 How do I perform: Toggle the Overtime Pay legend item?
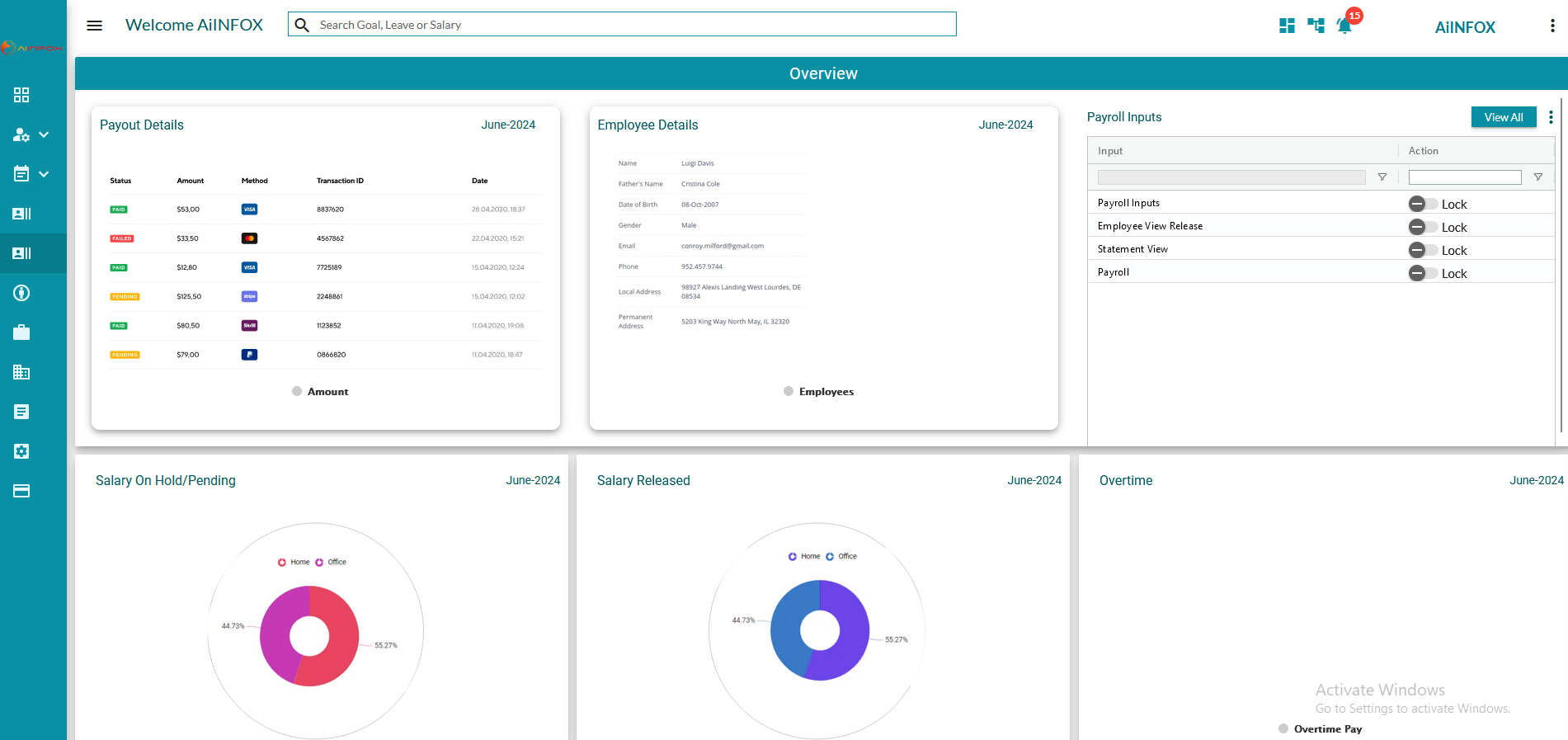[1320, 729]
